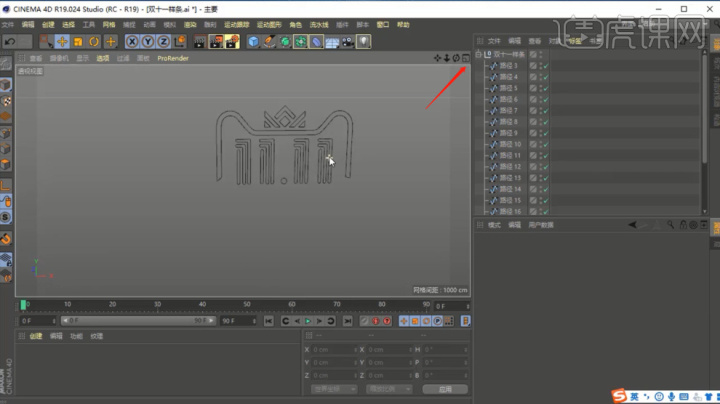This screenshot has height=404, width=720.
Task: Click the object manager vertical scrollbar
Action: pos(704,109)
